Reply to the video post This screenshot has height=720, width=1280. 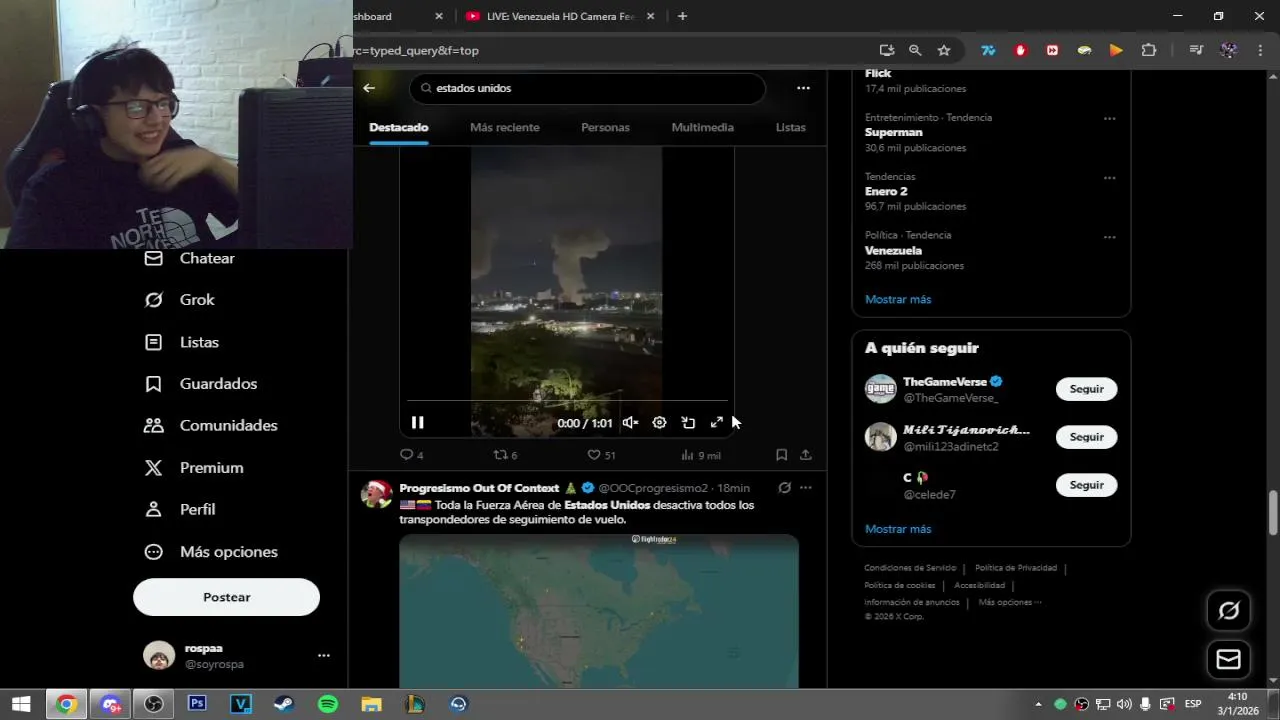(411, 455)
